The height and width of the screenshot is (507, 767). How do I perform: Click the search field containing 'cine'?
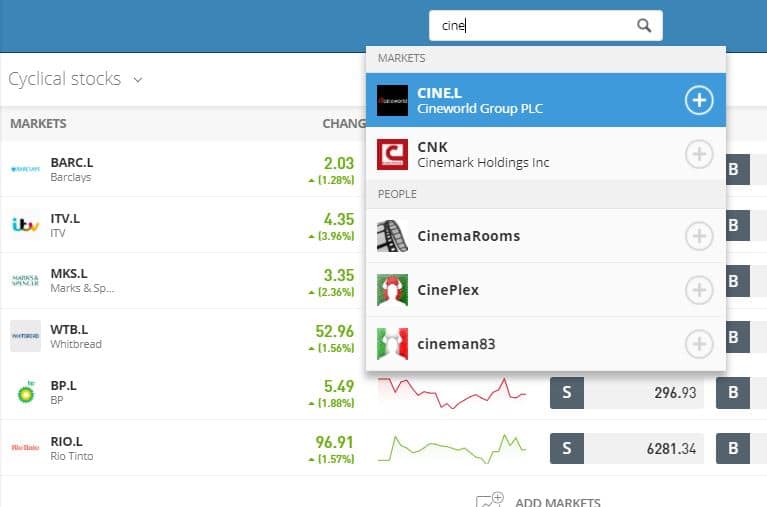coord(545,25)
